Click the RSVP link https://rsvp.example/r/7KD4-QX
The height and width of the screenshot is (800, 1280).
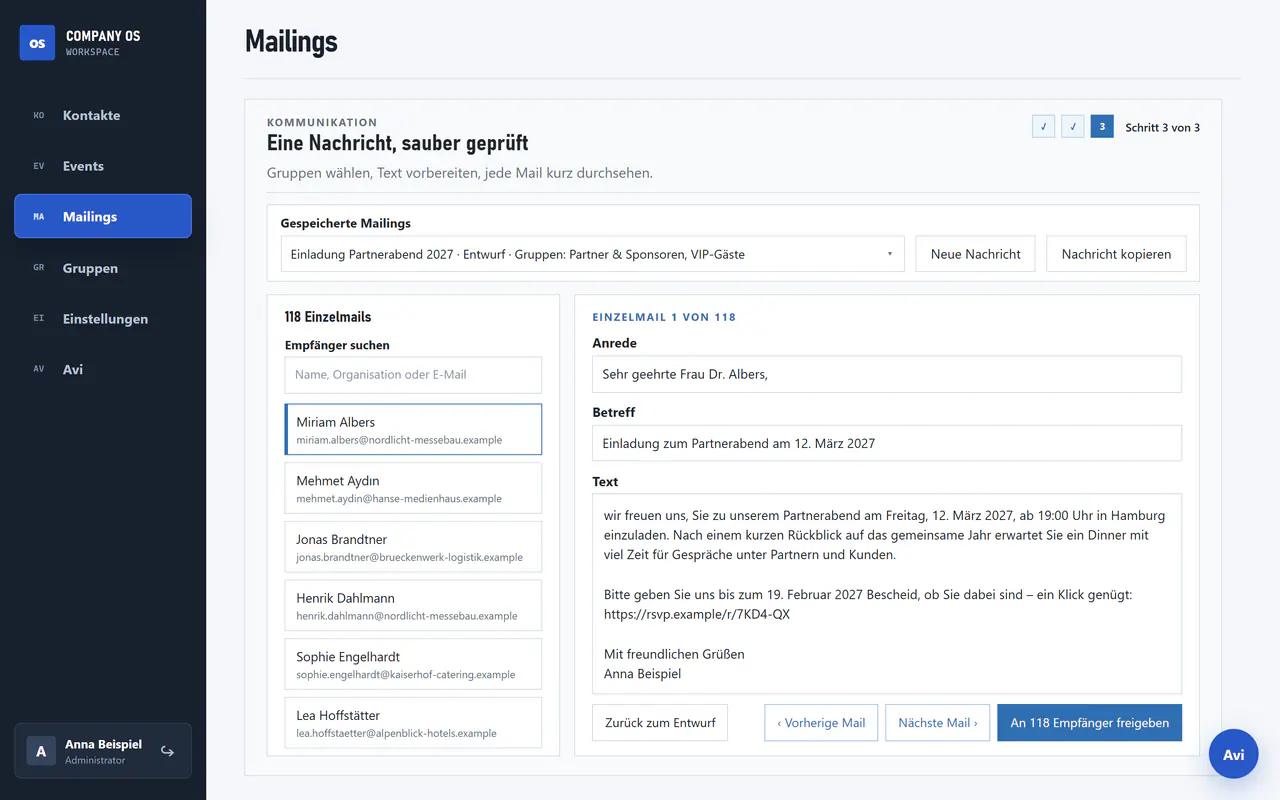(697, 614)
